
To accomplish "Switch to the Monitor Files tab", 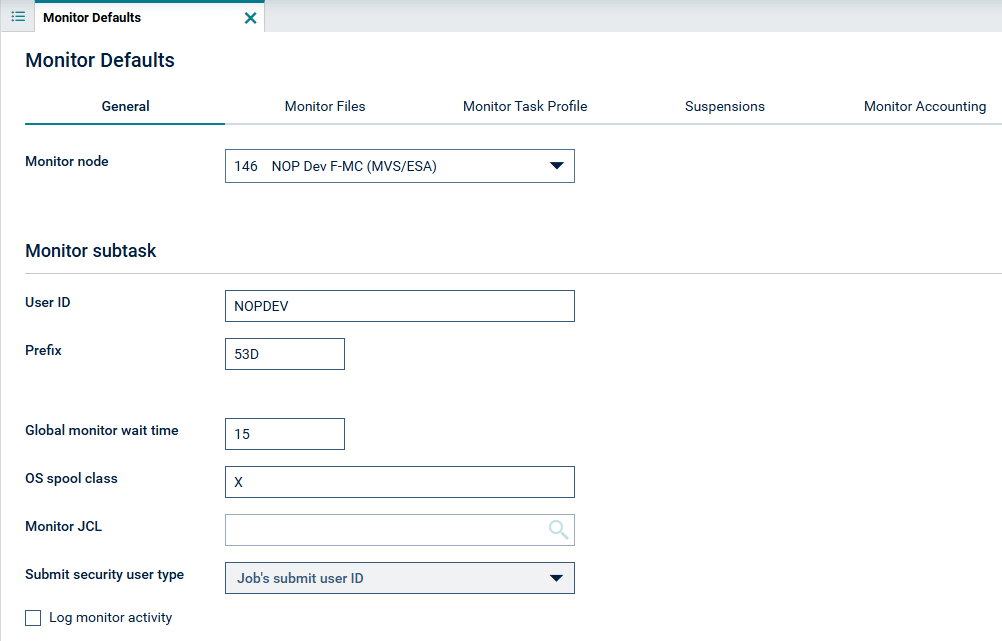I will pyautogui.click(x=325, y=106).
